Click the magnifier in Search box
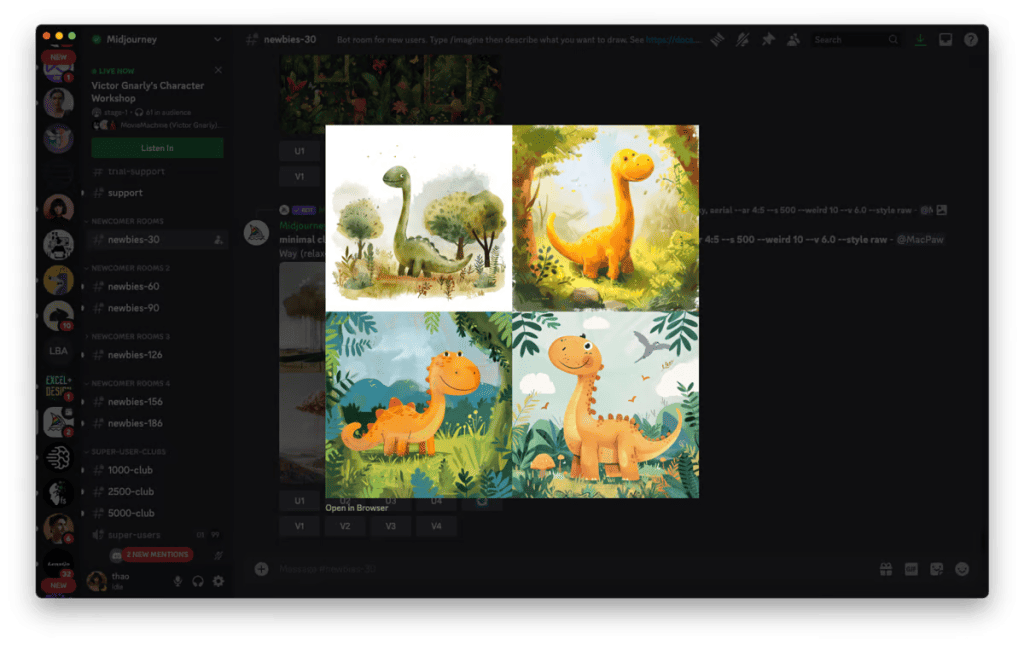This screenshot has width=1024, height=645. 893,40
